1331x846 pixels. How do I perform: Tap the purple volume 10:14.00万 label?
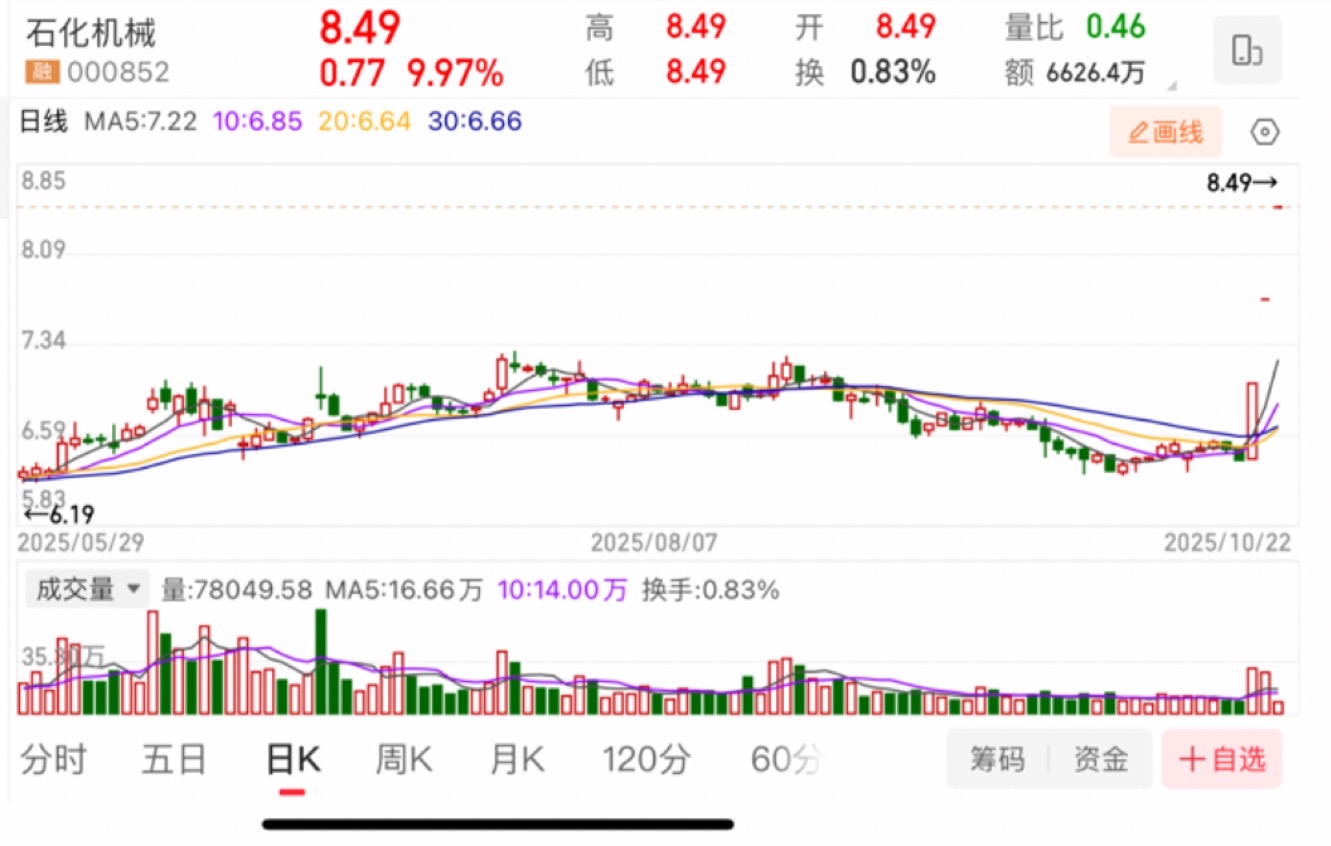pos(563,590)
